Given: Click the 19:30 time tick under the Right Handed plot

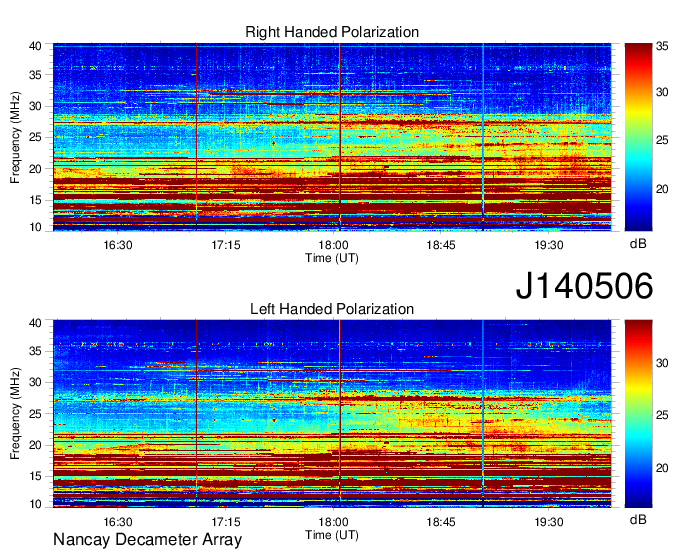Looking at the screenshot, I should click(549, 245).
